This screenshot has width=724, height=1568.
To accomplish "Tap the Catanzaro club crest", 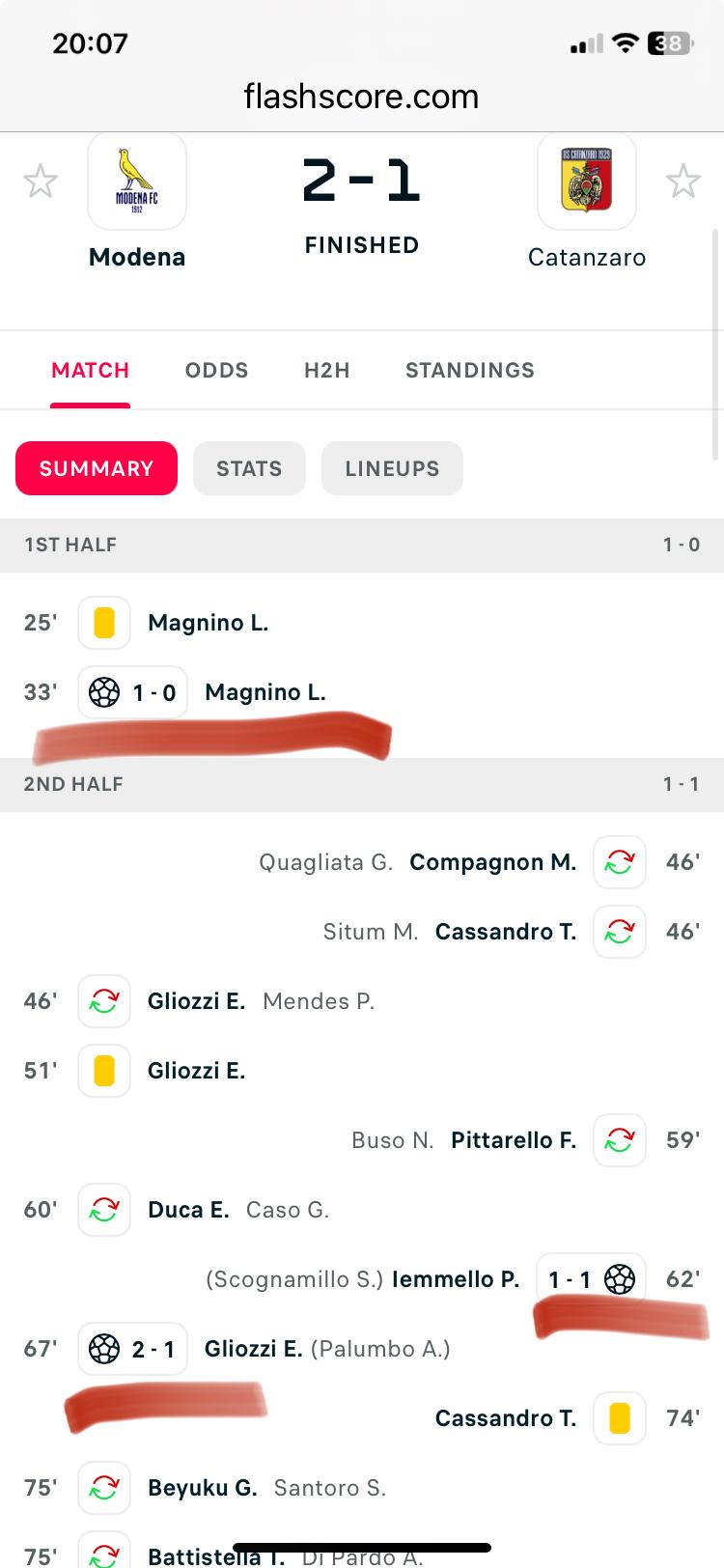I will [x=586, y=182].
